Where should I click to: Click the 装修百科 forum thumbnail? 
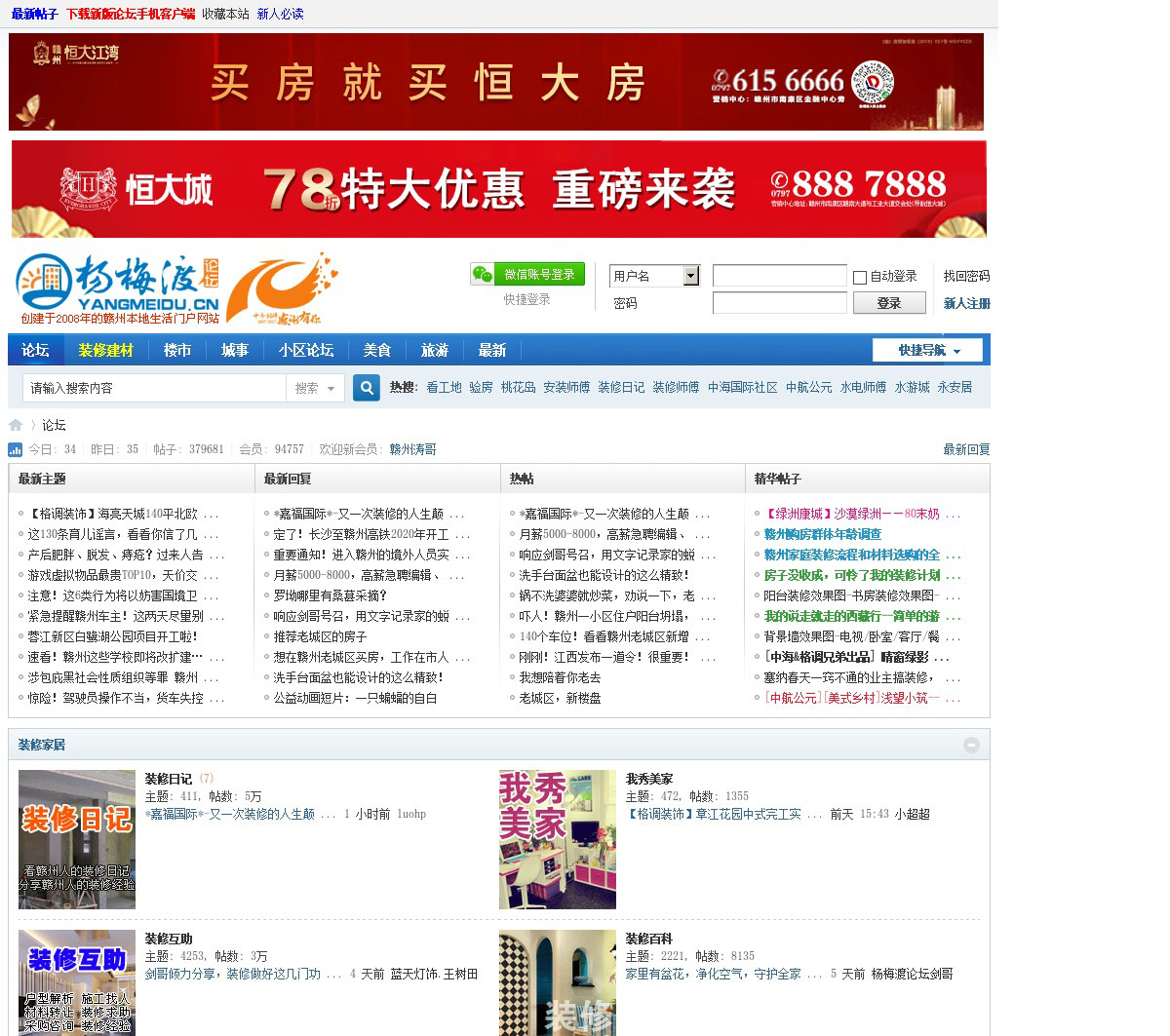point(558,982)
